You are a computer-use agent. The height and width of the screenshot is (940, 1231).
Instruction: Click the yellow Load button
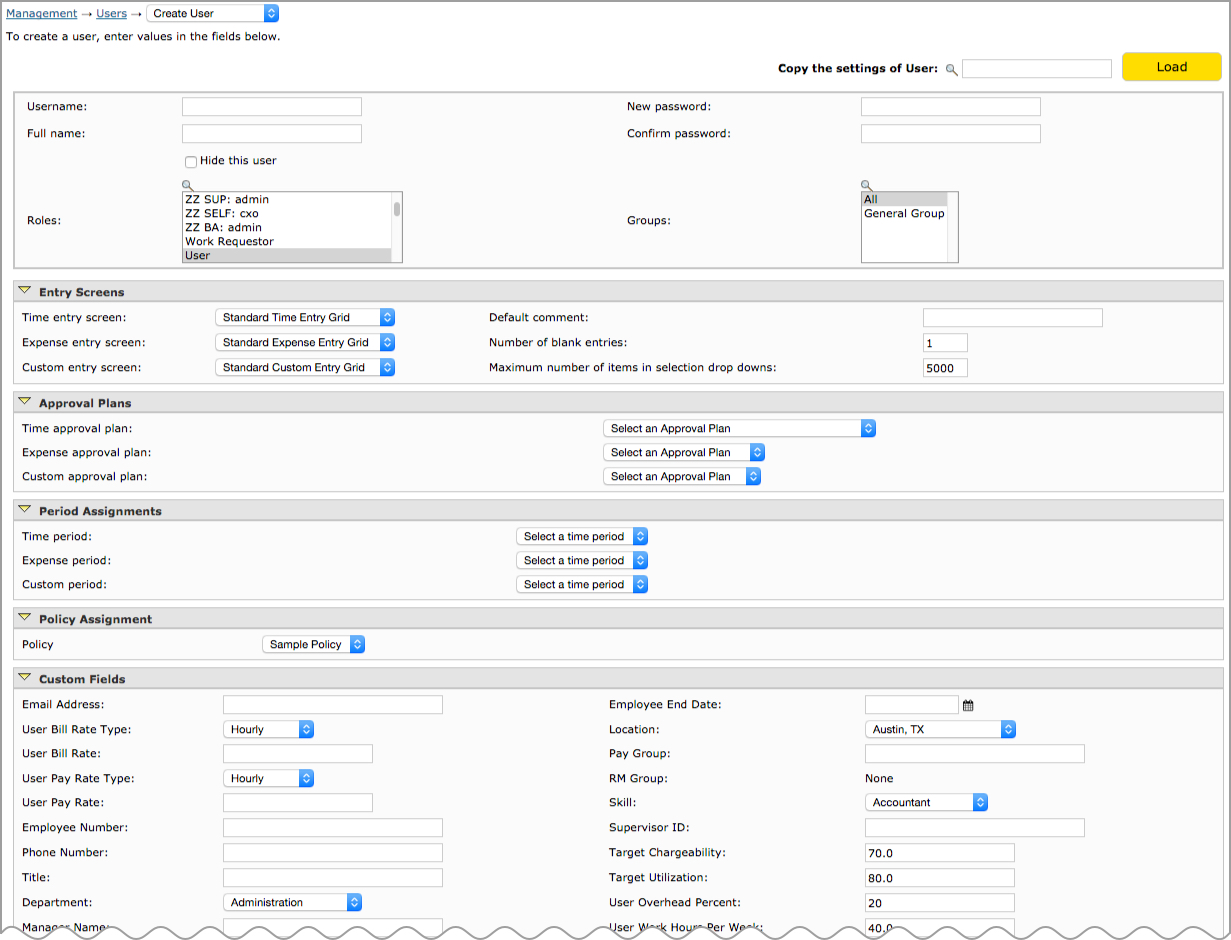pyautogui.click(x=1172, y=67)
